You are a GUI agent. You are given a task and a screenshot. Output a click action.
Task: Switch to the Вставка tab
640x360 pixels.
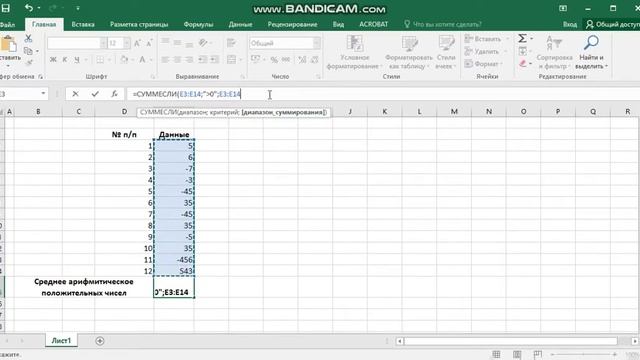point(83,24)
